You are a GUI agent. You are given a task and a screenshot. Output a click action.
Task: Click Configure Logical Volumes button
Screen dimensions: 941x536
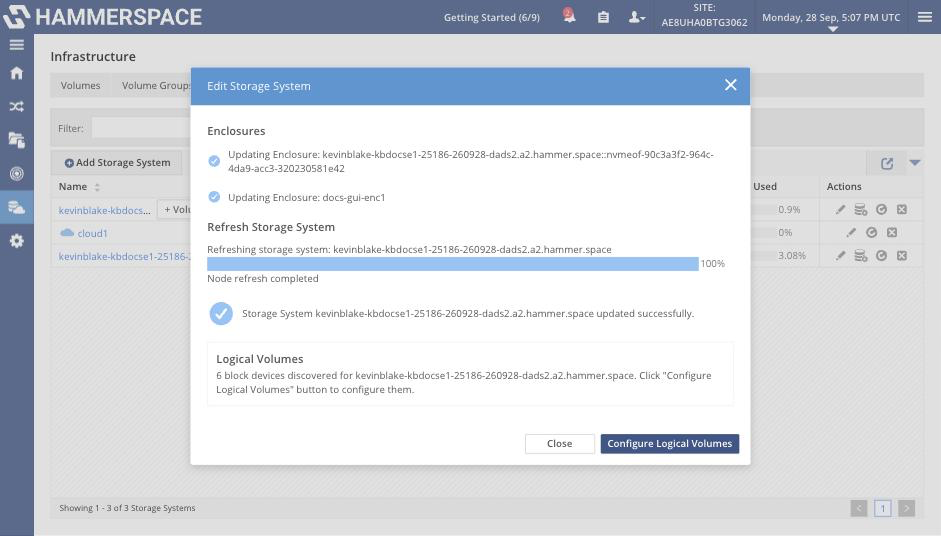coord(670,444)
